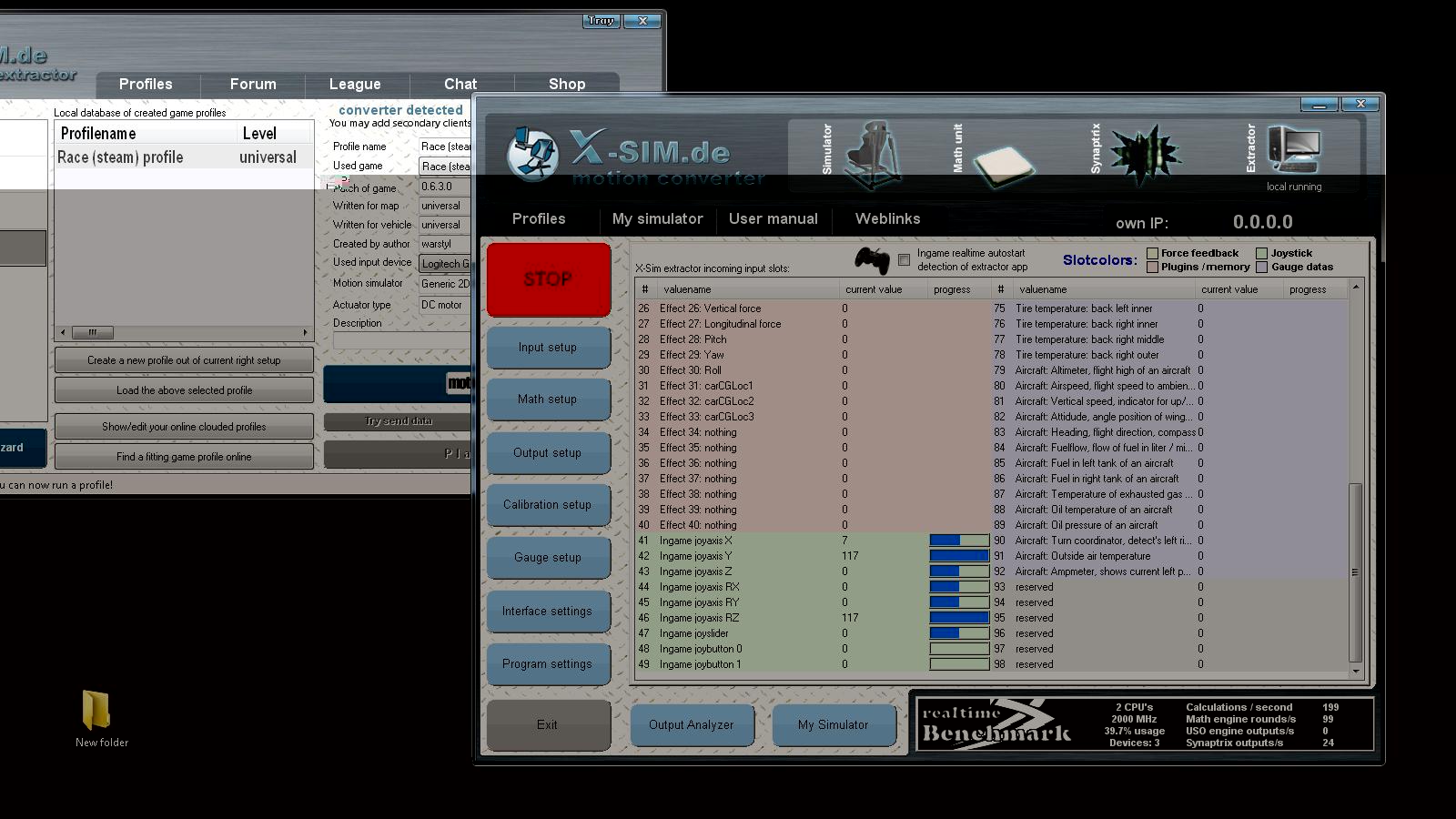
Task: Open the My simulator menu tab
Action: point(657,219)
